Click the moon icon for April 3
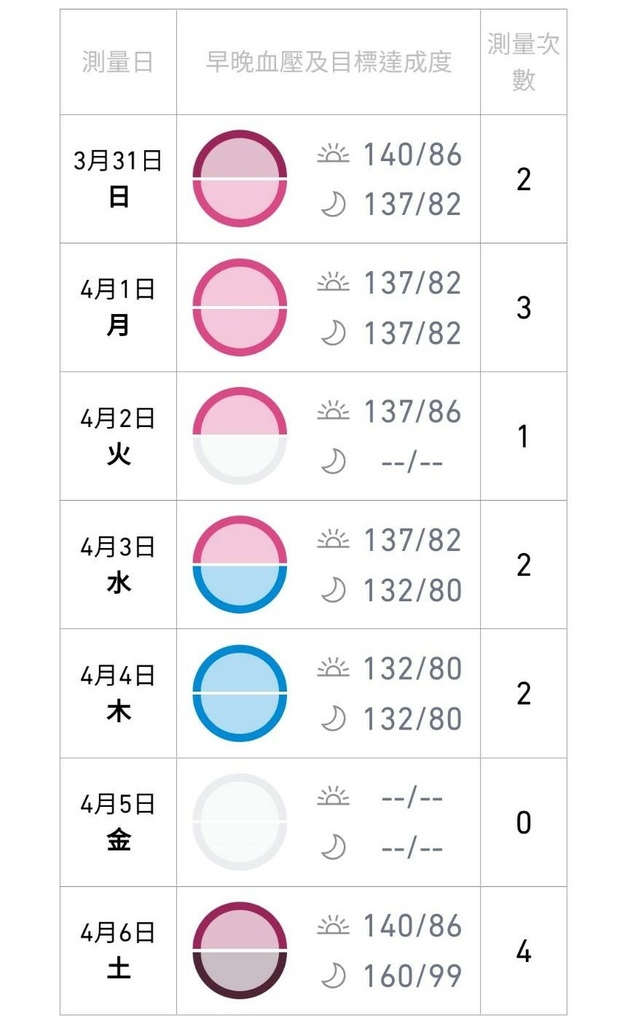This screenshot has width=625, height=1024. (333, 590)
